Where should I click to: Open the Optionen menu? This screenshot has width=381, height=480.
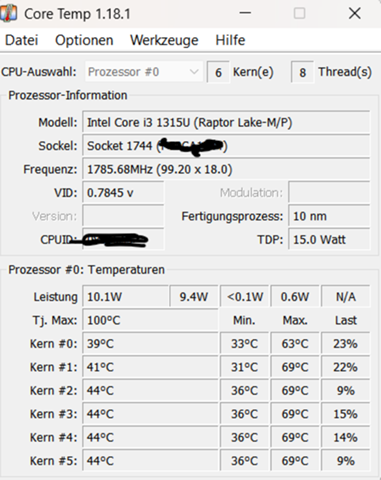tap(84, 40)
